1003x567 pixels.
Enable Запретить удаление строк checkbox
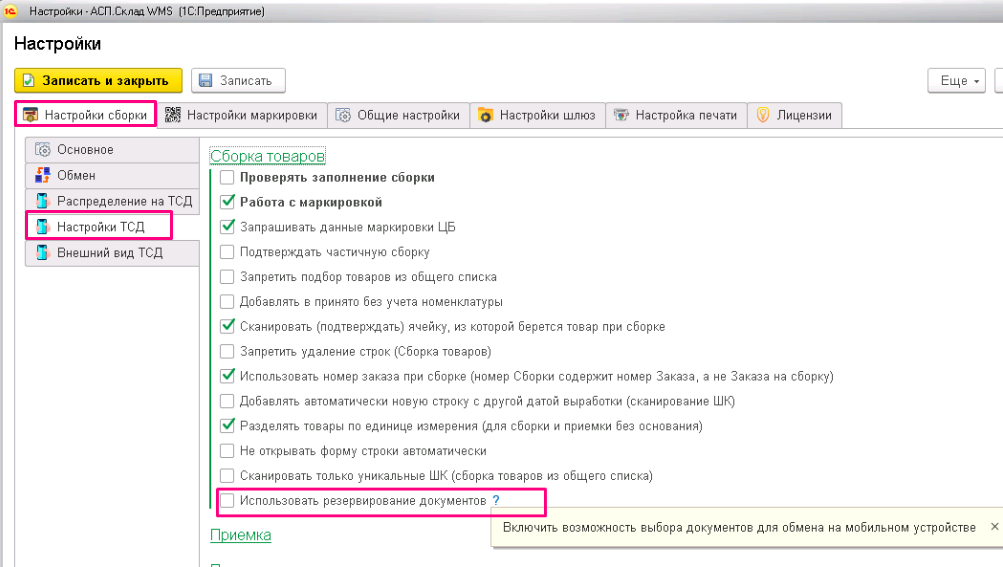point(227,351)
